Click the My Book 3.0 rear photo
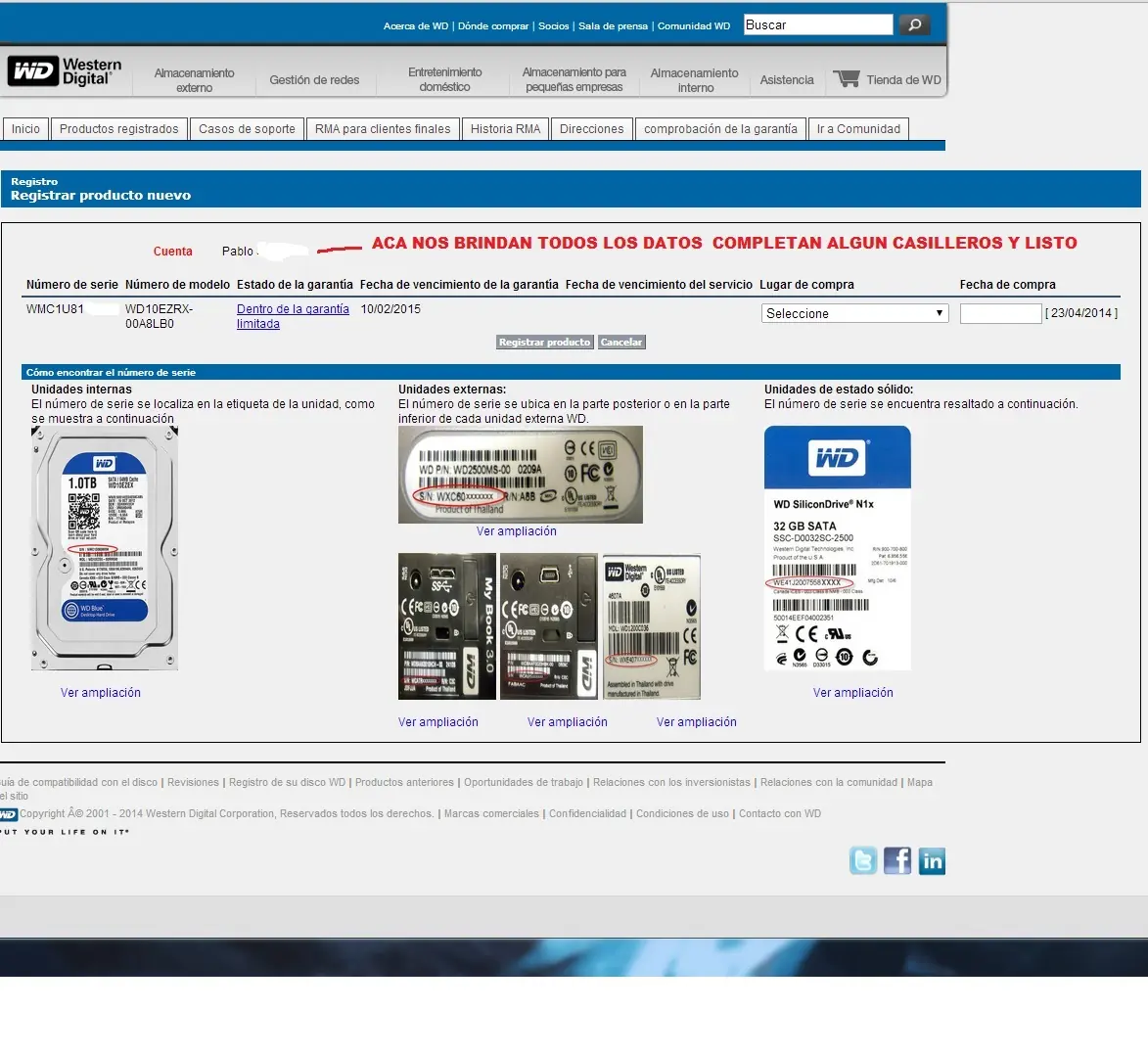 [x=447, y=626]
